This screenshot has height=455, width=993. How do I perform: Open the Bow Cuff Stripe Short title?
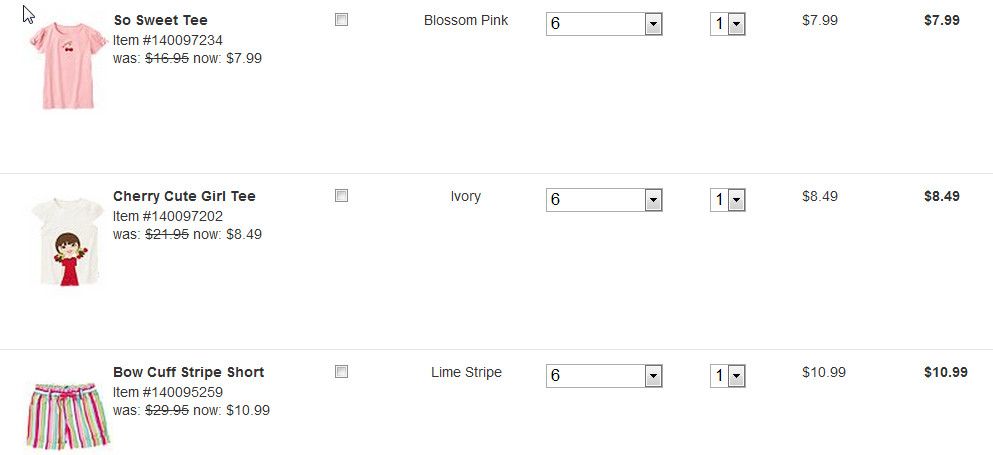coord(188,372)
